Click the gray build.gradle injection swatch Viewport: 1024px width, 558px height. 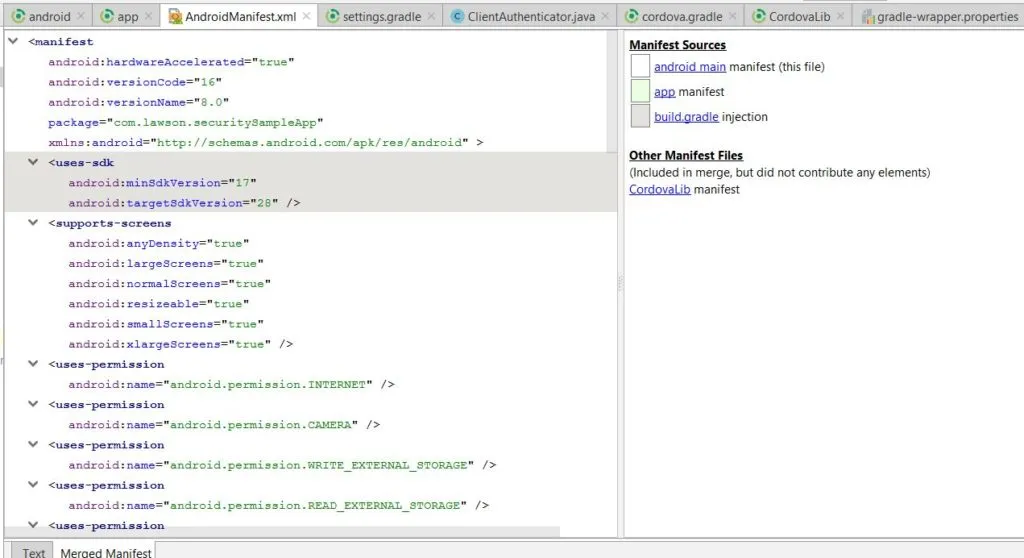coord(640,116)
